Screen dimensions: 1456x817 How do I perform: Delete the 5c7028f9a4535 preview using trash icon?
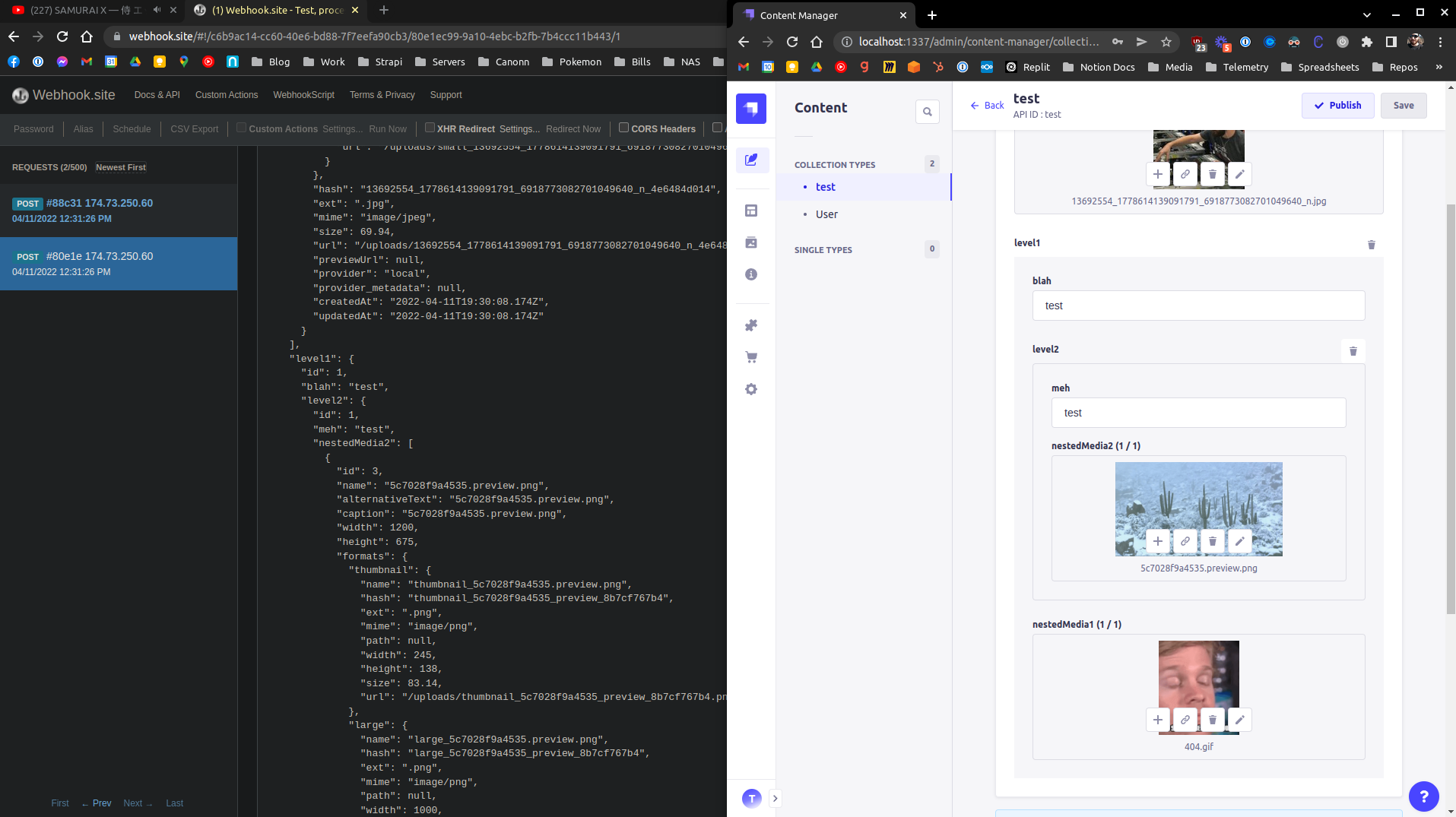point(1212,541)
